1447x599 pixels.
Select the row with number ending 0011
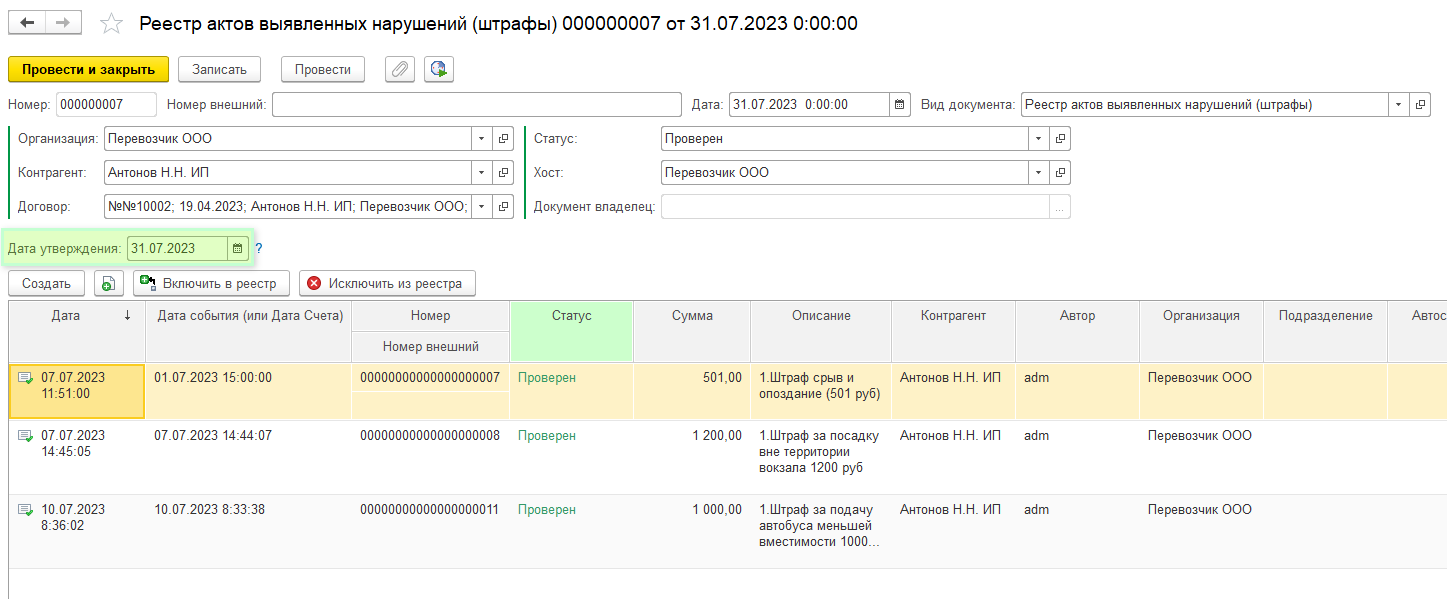(x=430, y=510)
